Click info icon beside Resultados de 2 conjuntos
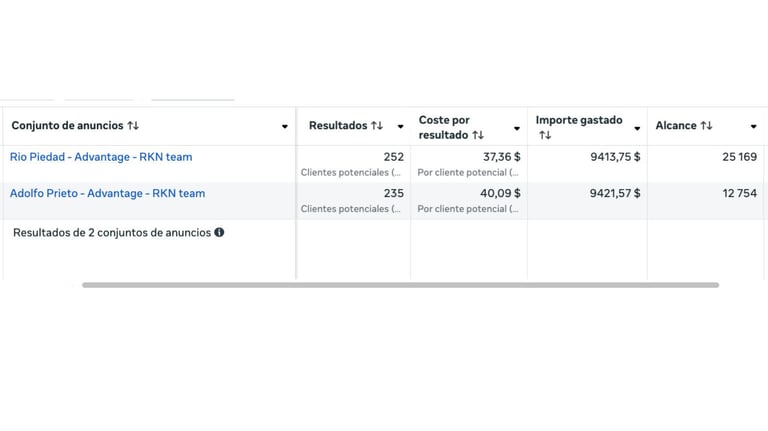This screenshot has width=768, height=431. [219, 233]
